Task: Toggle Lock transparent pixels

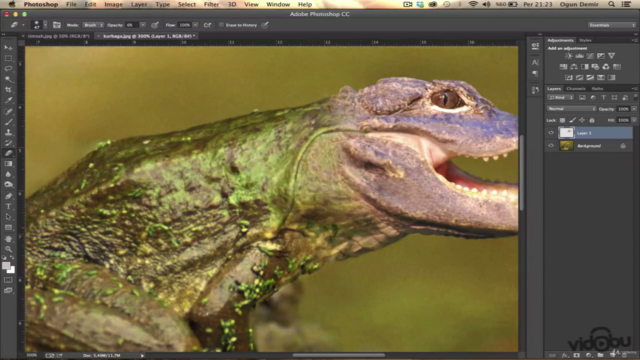Action: (x=562, y=120)
